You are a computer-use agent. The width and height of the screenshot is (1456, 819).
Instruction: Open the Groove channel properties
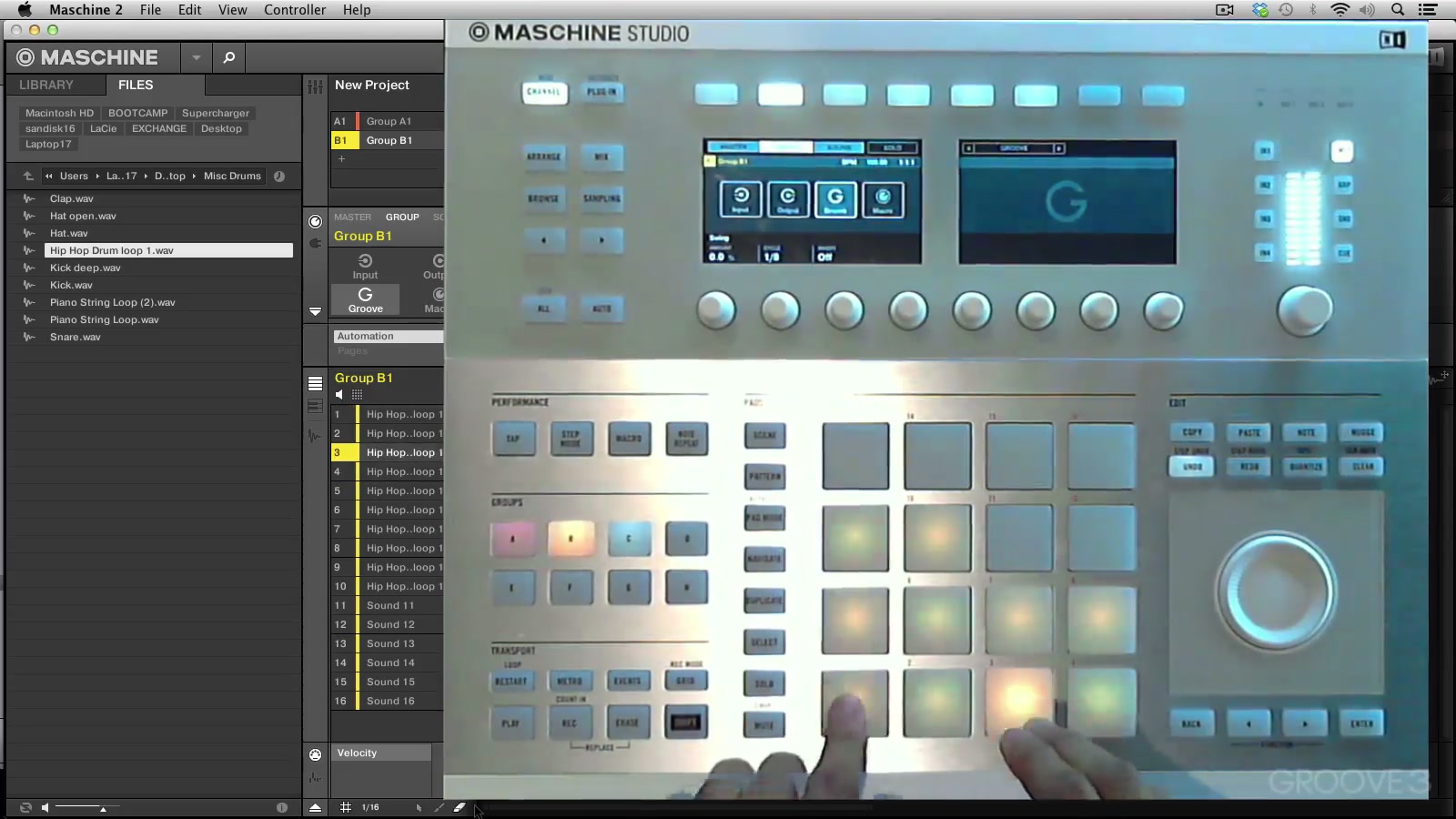tap(365, 299)
